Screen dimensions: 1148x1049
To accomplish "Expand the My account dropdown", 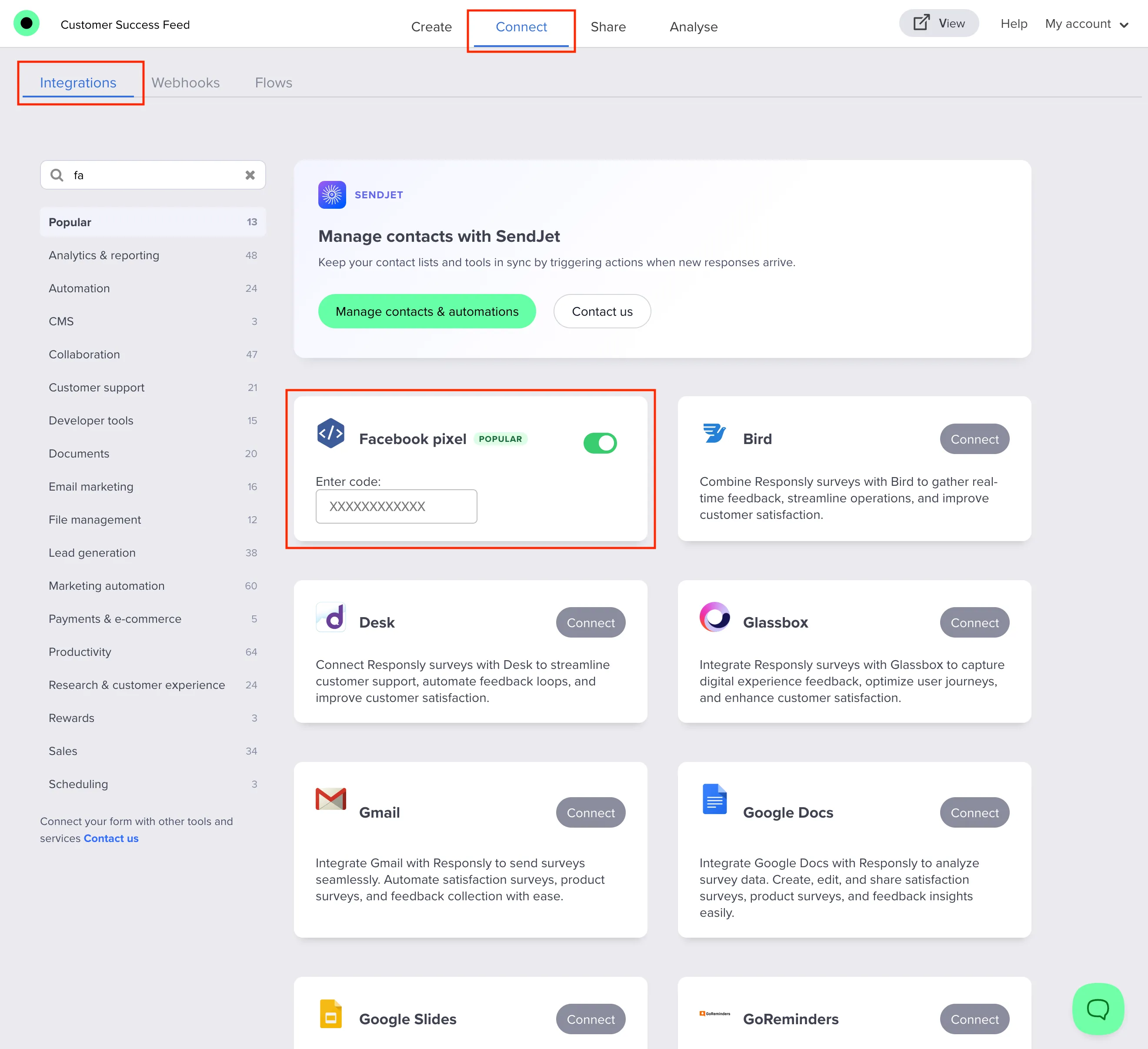I will [x=1087, y=24].
